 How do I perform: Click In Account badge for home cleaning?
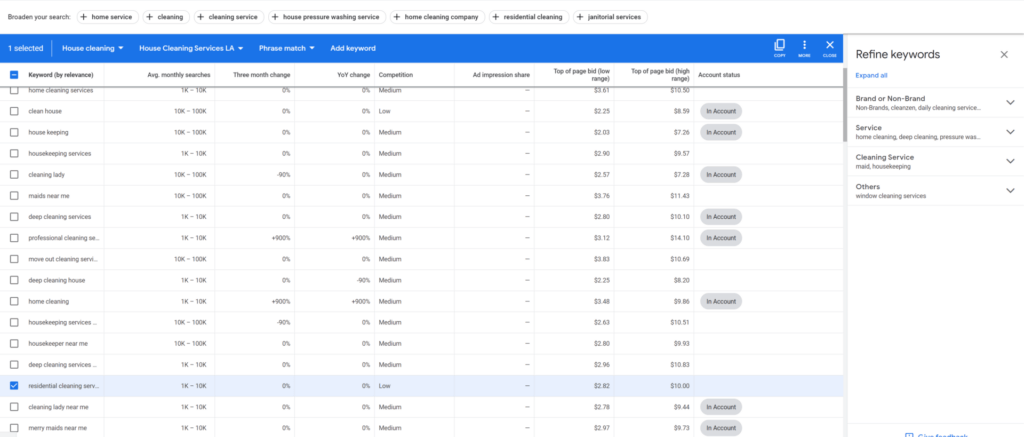coord(721,301)
